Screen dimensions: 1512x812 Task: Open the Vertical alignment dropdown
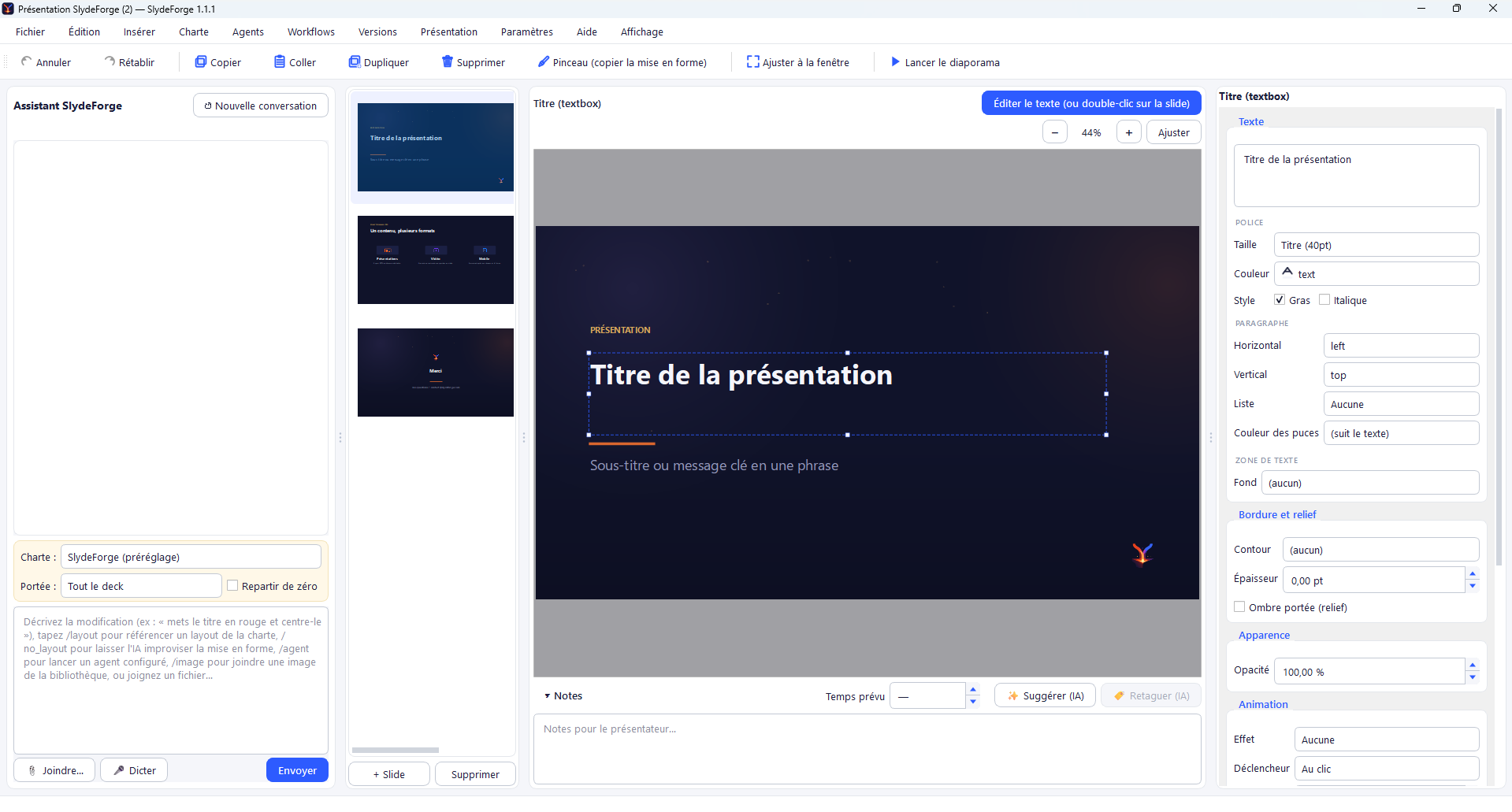coord(1401,375)
